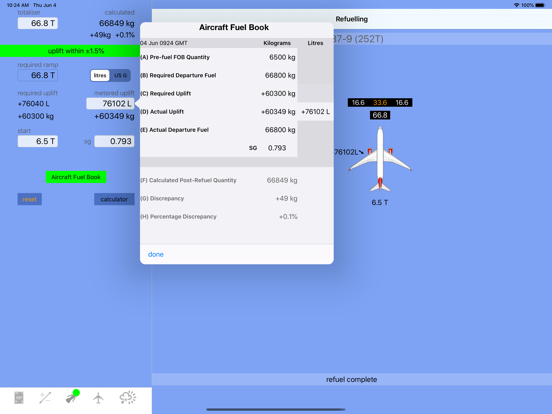Tap the 'uplift within ±1.5%' green banner
Image resolution: width=552 pixels, height=414 pixels.
click(x=70, y=51)
